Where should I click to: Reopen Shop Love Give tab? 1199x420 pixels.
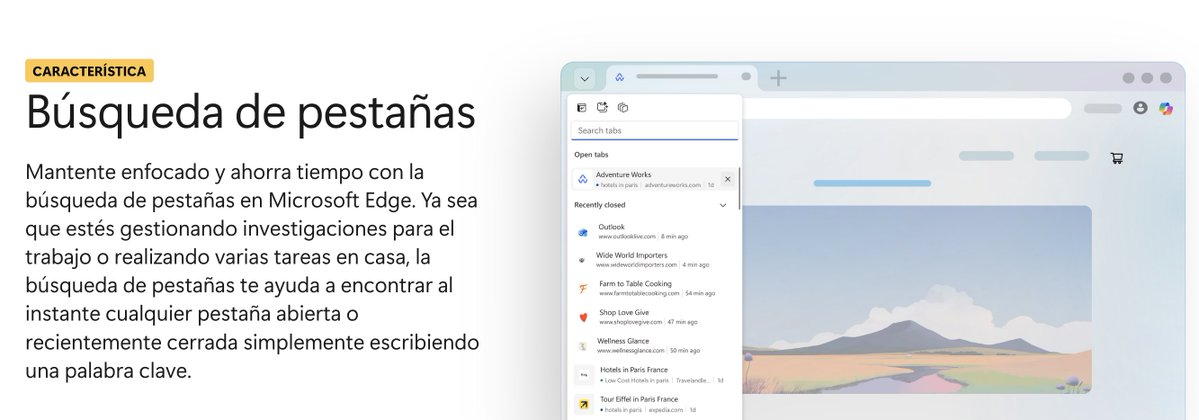click(x=655, y=317)
